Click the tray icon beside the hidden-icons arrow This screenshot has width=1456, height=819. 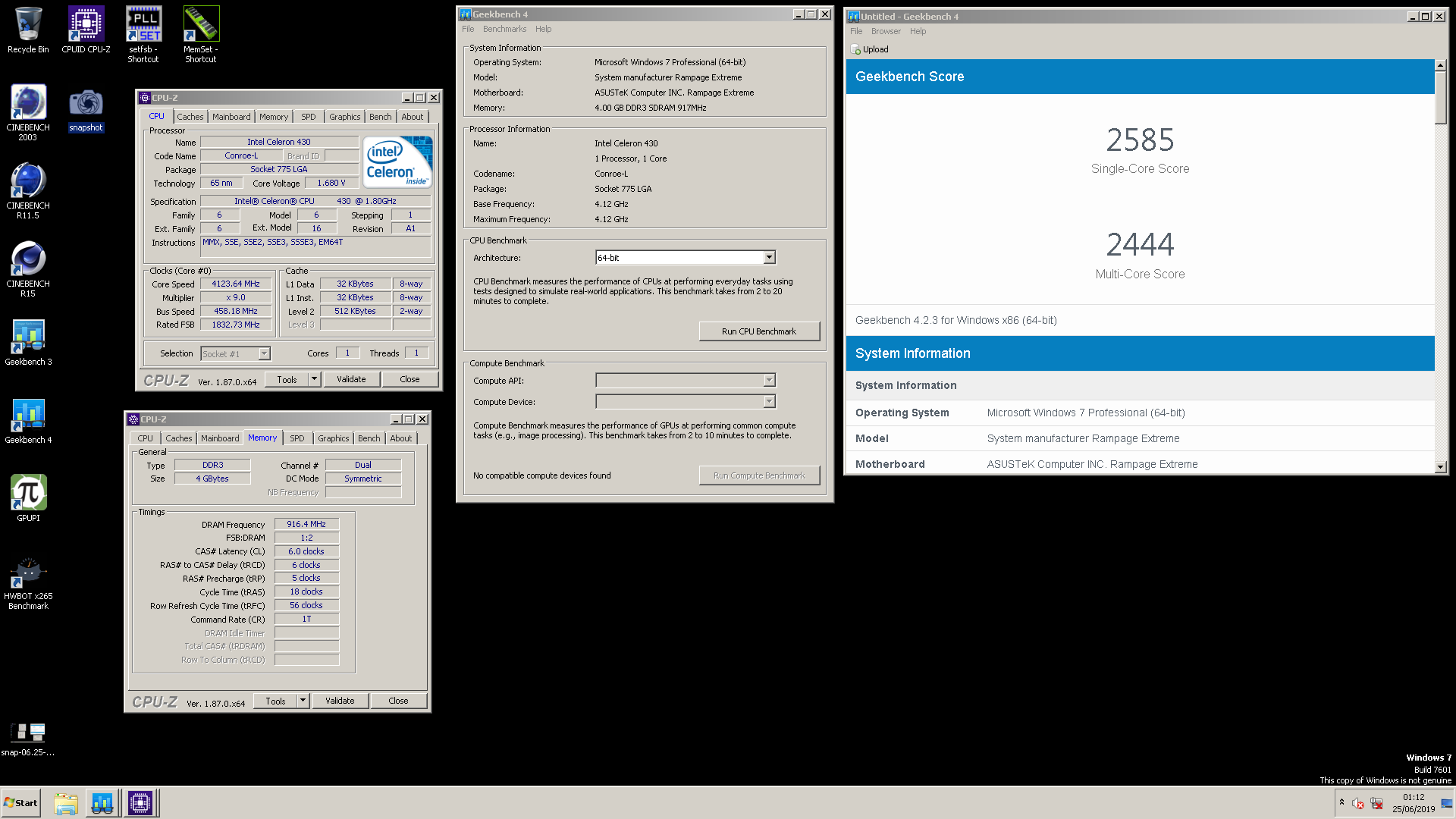pyautogui.click(x=1358, y=803)
